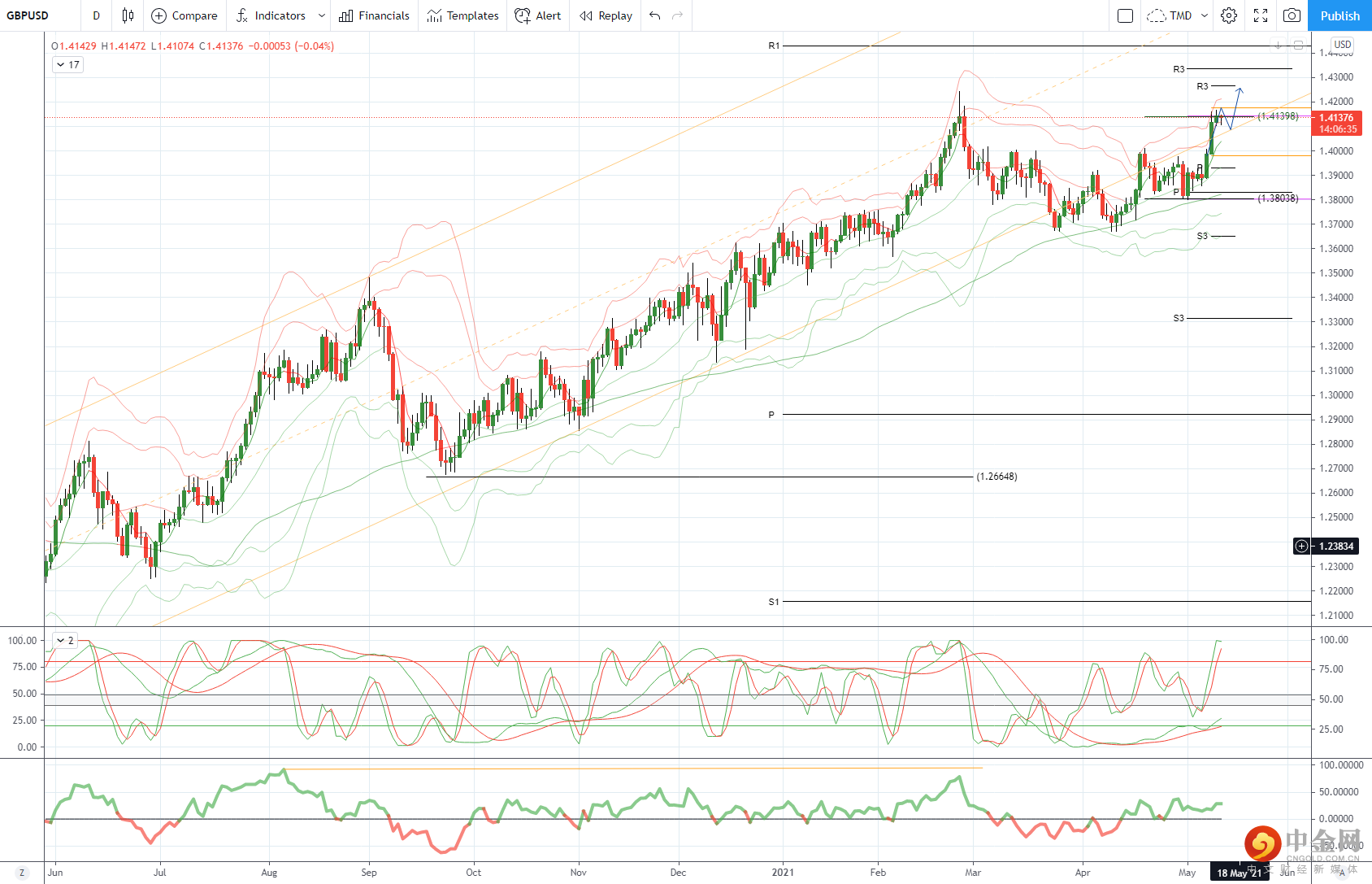Toggle auto scale A button
The width and height of the screenshot is (1372, 884).
click(x=1342, y=873)
